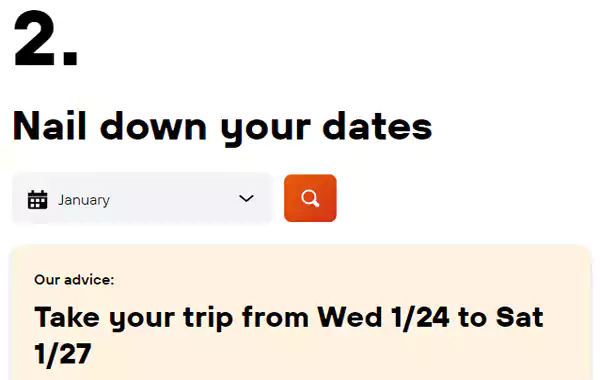
Task: Click empty space inside the month field
Action: pos(172,198)
